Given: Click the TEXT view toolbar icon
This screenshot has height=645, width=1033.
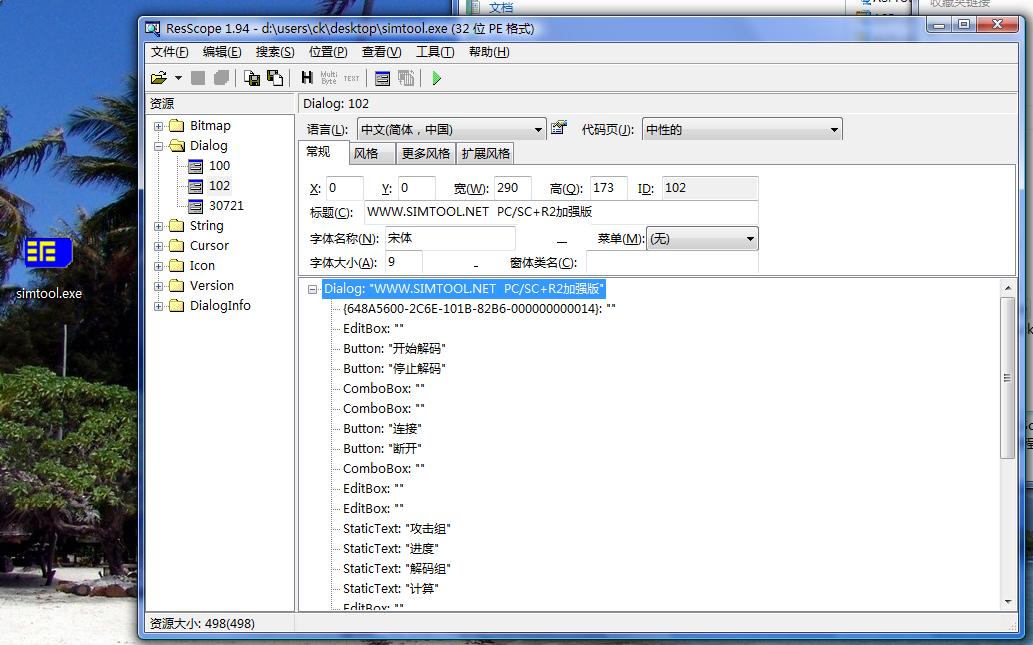Looking at the screenshot, I should click(352, 78).
